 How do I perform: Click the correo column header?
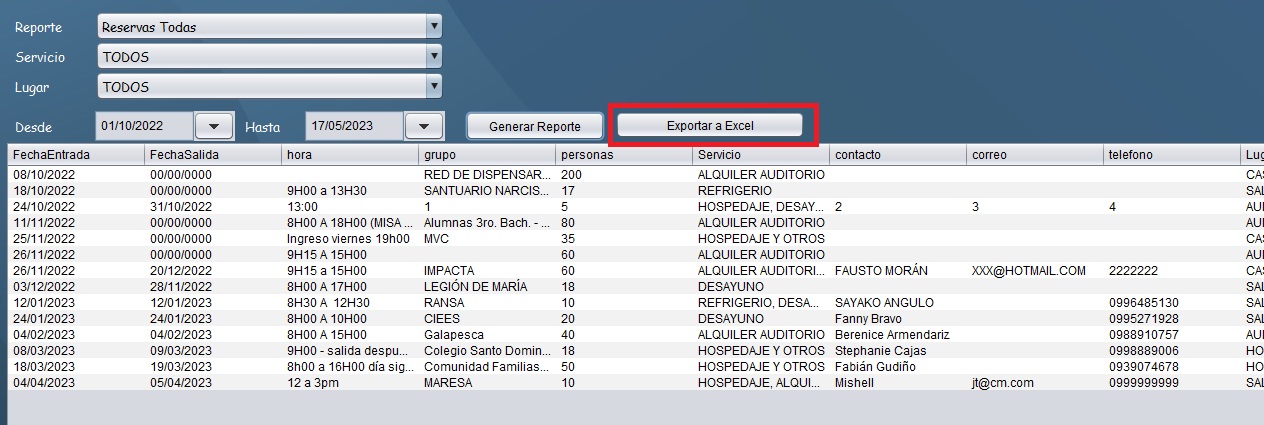click(1035, 155)
